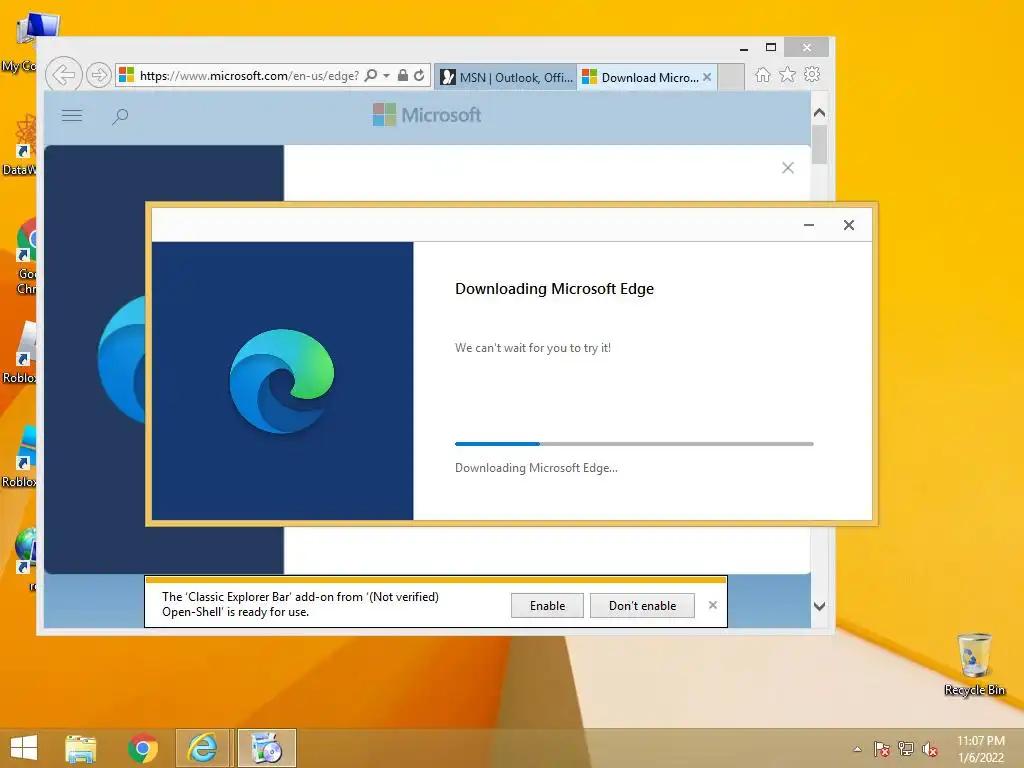Click the IE scrollbar up arrow
Image resolution: width=1024 pixels, height=768 pixels.
point(820,112)
